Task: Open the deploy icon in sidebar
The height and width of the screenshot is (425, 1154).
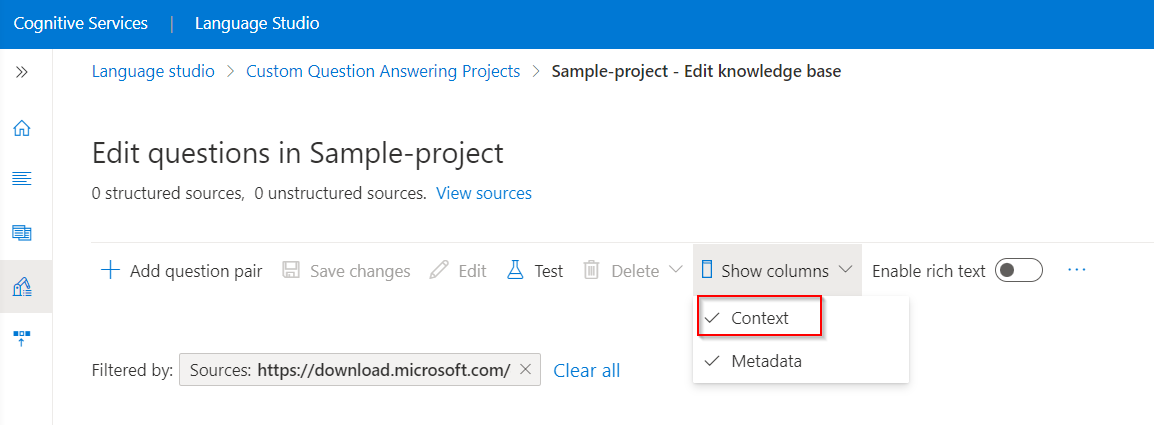Action: click(x=22, y=339)
